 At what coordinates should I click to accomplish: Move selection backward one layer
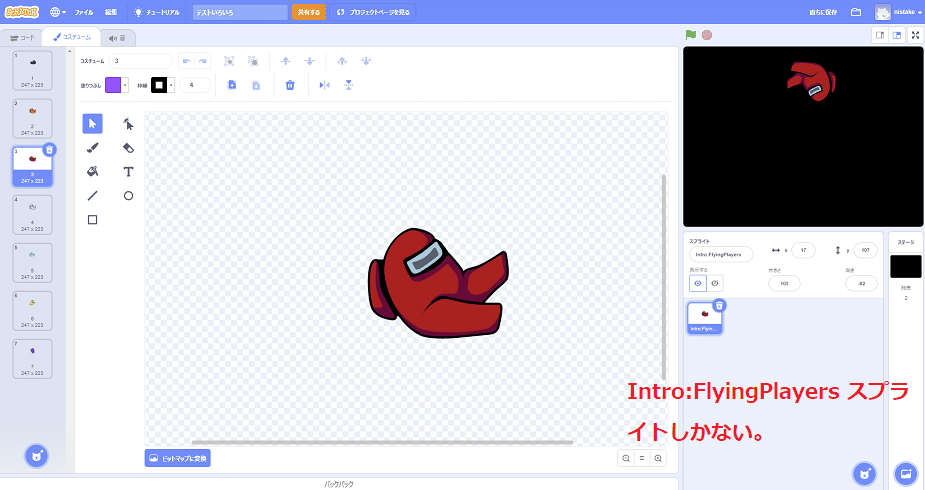tap(310, 61)
